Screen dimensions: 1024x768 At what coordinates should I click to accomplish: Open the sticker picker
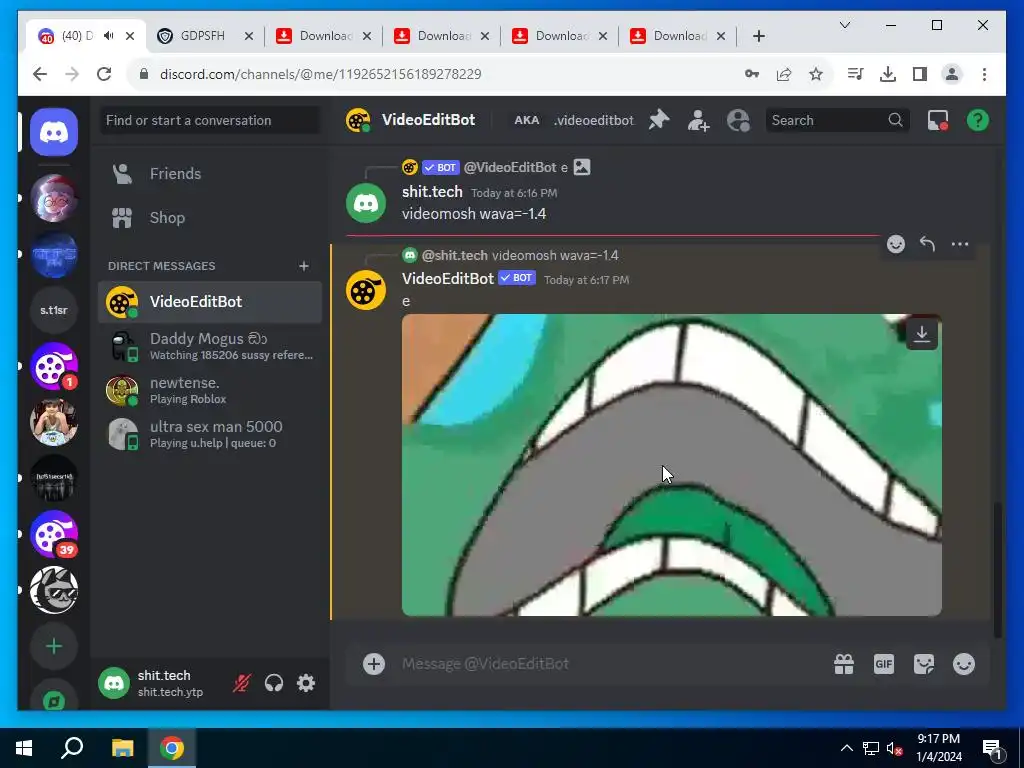coord(923,664)
